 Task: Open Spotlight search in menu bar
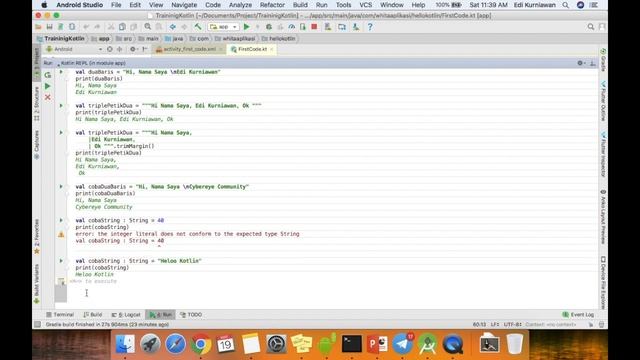click(x=565, y=5)
